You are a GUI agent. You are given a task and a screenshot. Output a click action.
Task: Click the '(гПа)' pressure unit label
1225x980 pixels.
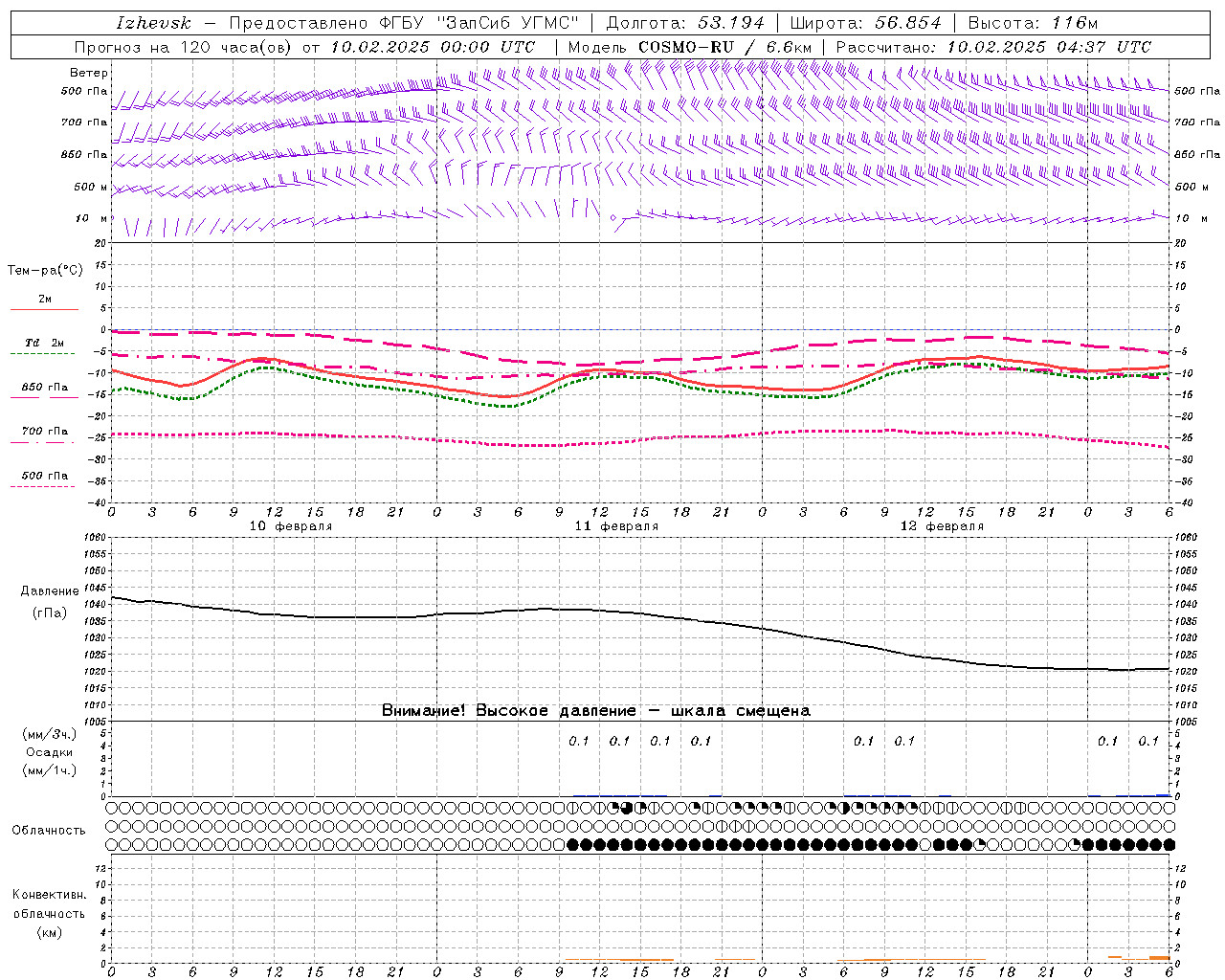point(50,612)
